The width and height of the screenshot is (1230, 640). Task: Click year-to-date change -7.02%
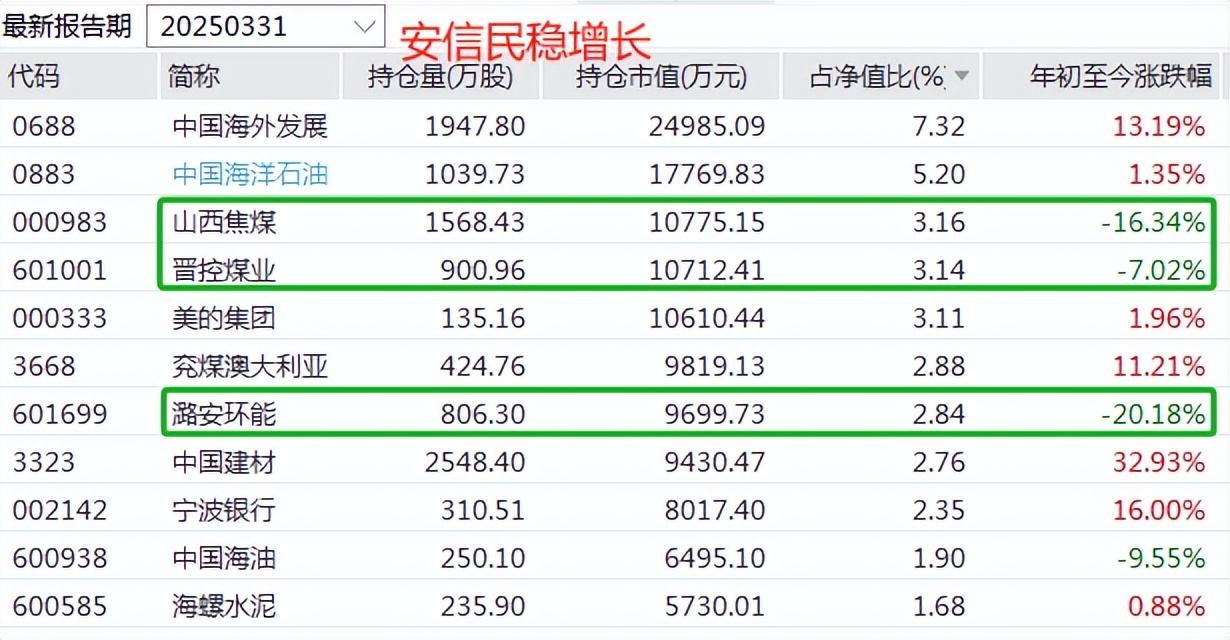click(x=1161, y=270)
